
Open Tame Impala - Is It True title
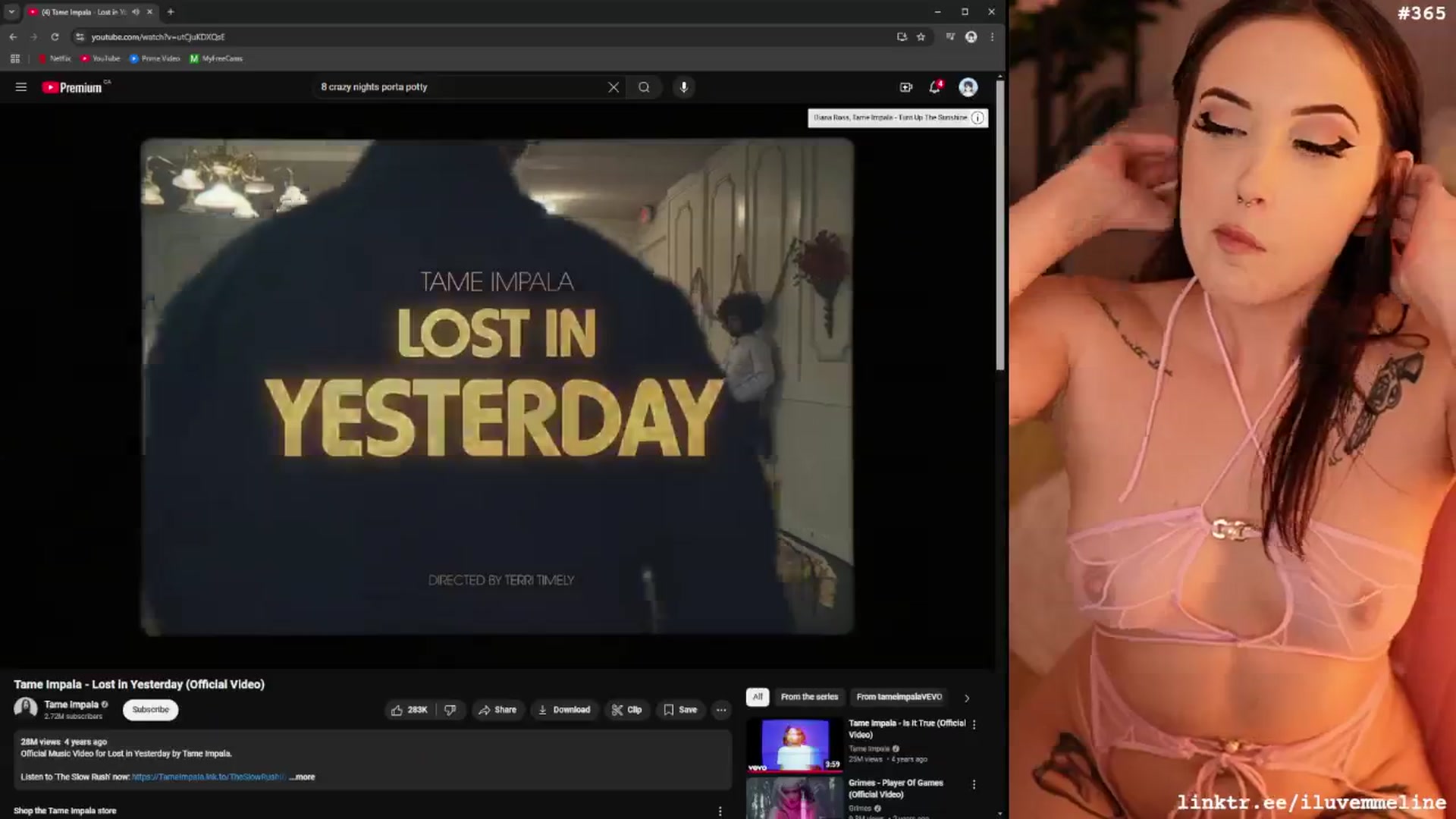point(907,729)
